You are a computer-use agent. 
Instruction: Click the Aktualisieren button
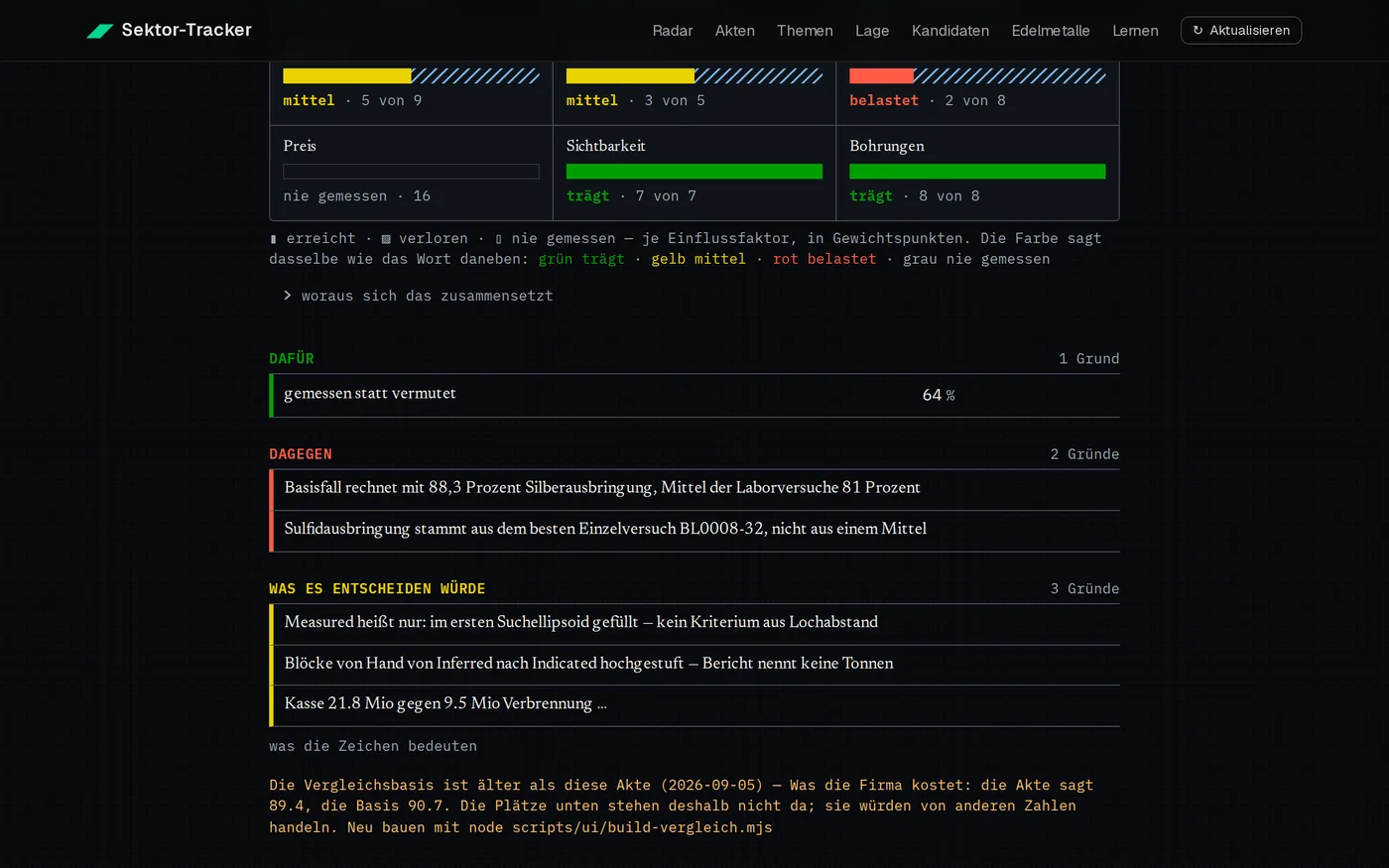[1241, 31]
